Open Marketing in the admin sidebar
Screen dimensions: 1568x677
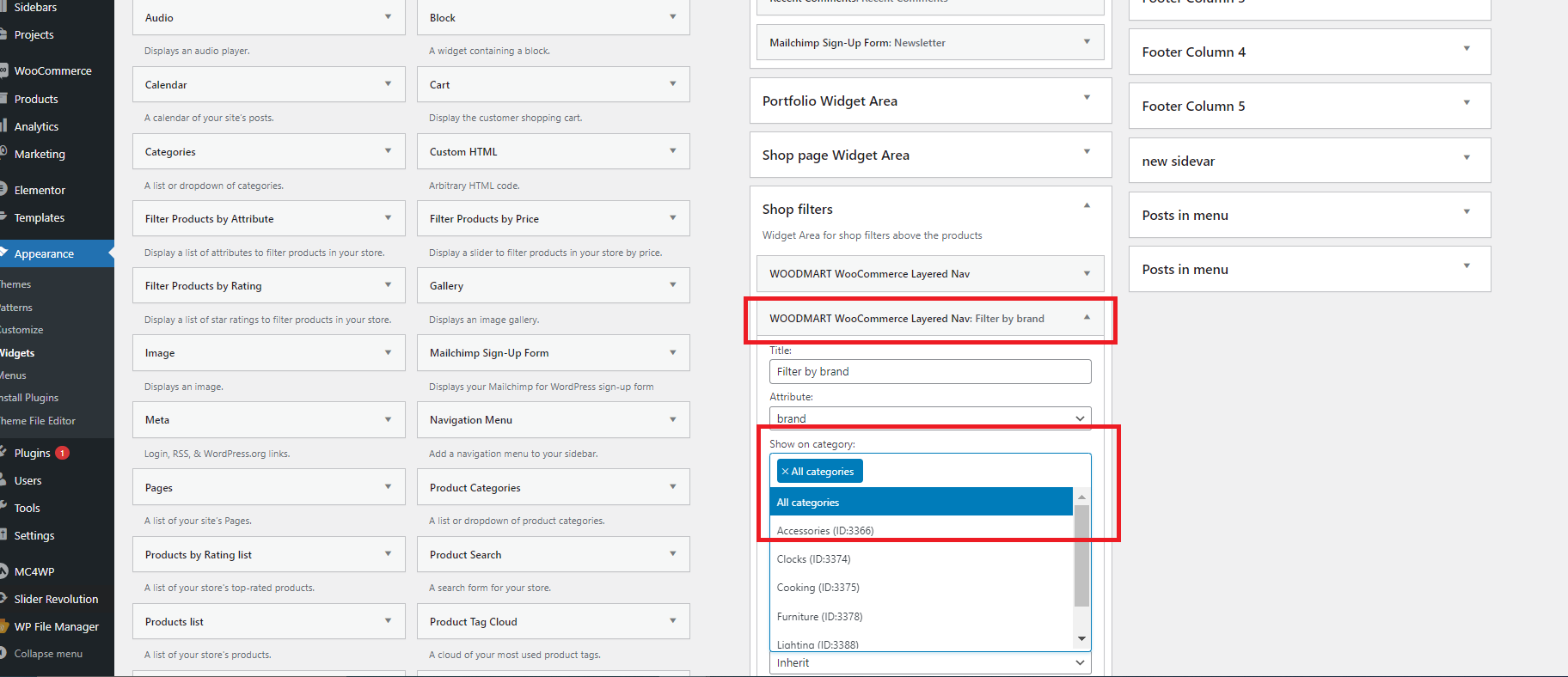pos(40,155)
